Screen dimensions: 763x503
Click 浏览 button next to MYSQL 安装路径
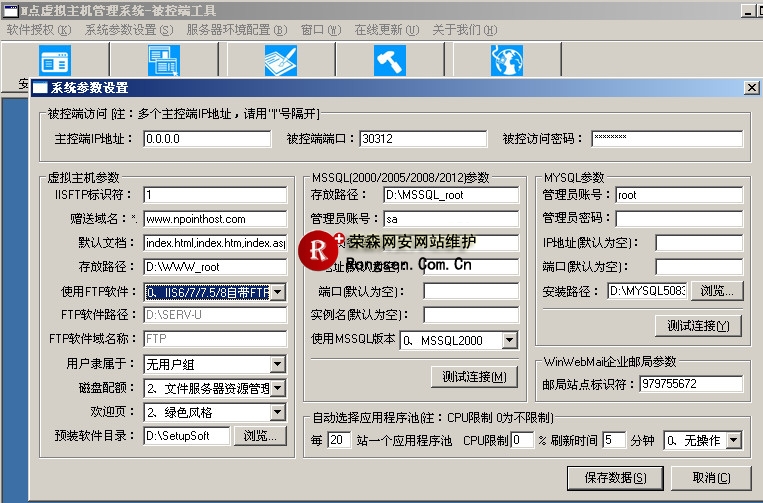tap(718, 291)
